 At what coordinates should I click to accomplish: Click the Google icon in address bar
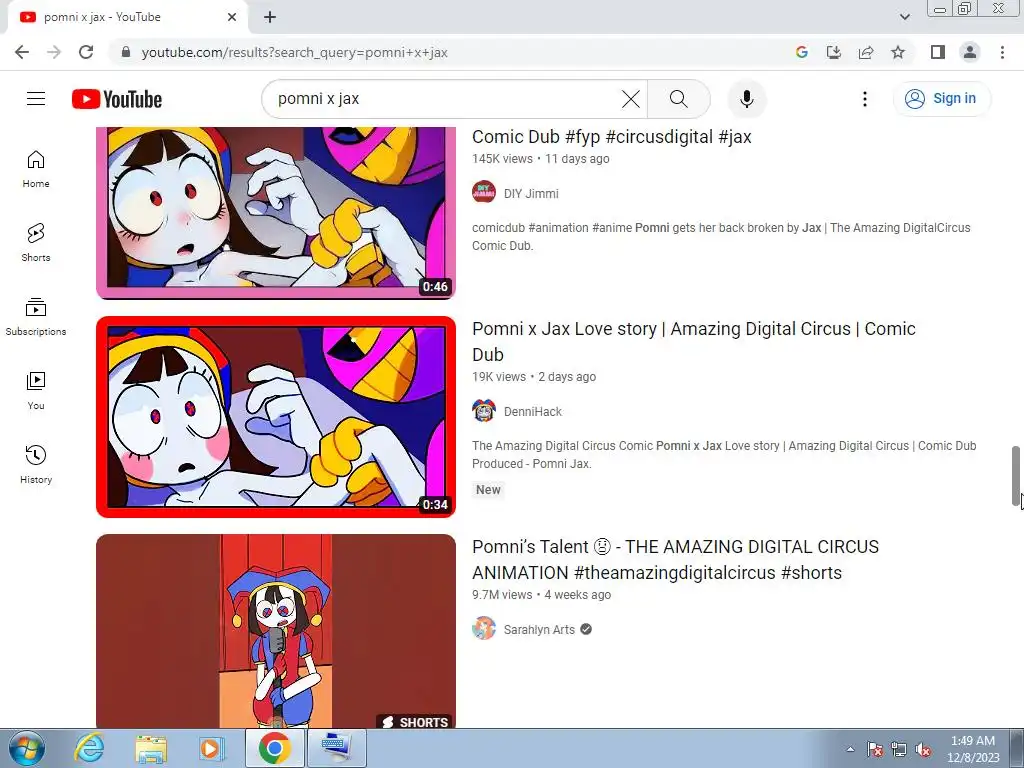tap(802, 52)
